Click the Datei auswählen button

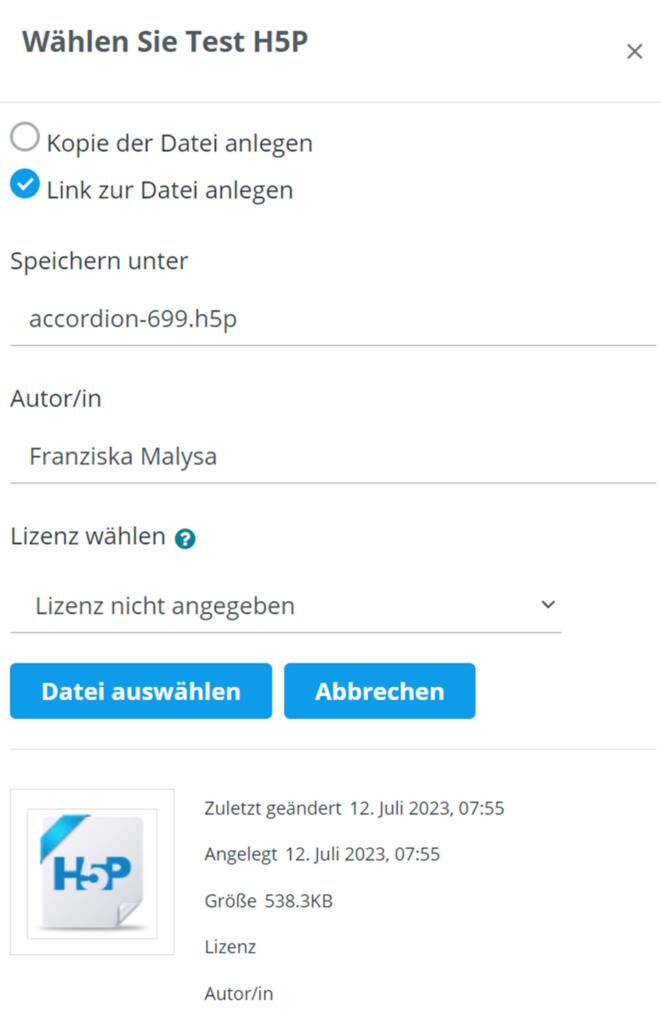pyautogui.click(x=141, y=691)
